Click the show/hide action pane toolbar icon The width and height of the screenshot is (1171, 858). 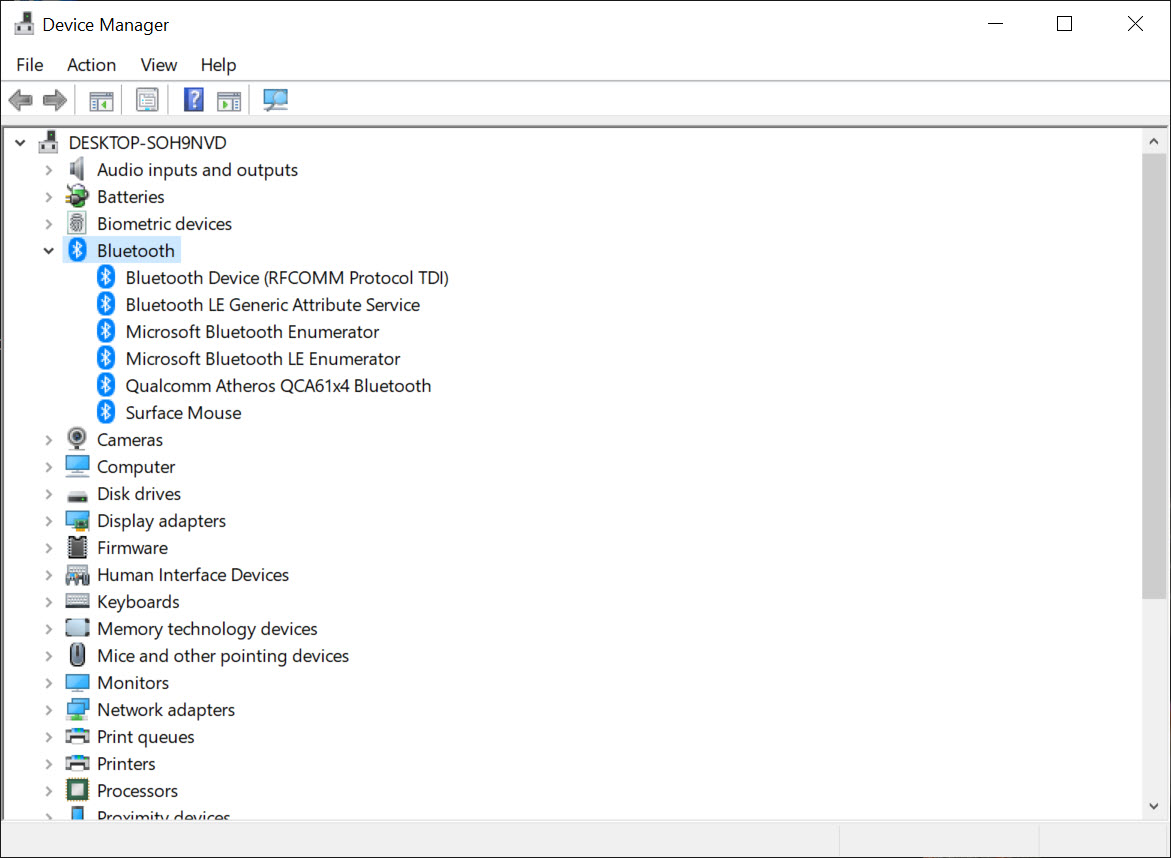tap(229, 100)
